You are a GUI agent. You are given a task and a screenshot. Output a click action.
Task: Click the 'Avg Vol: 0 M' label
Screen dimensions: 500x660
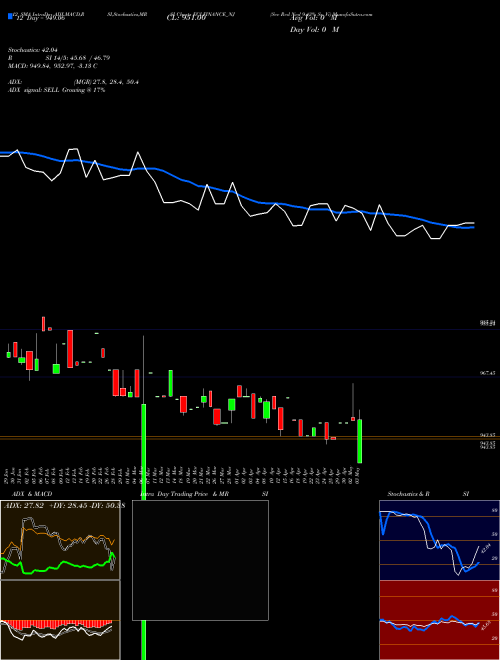point(314,18)
